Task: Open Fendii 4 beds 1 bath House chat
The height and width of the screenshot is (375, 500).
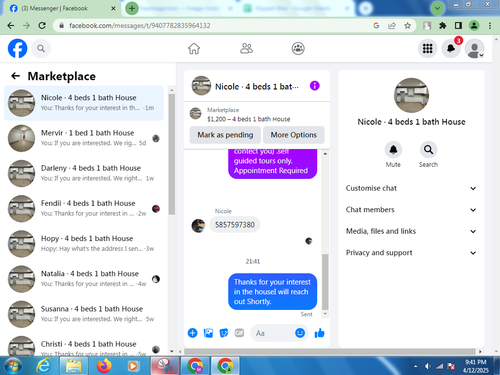Action: (84, 208)
